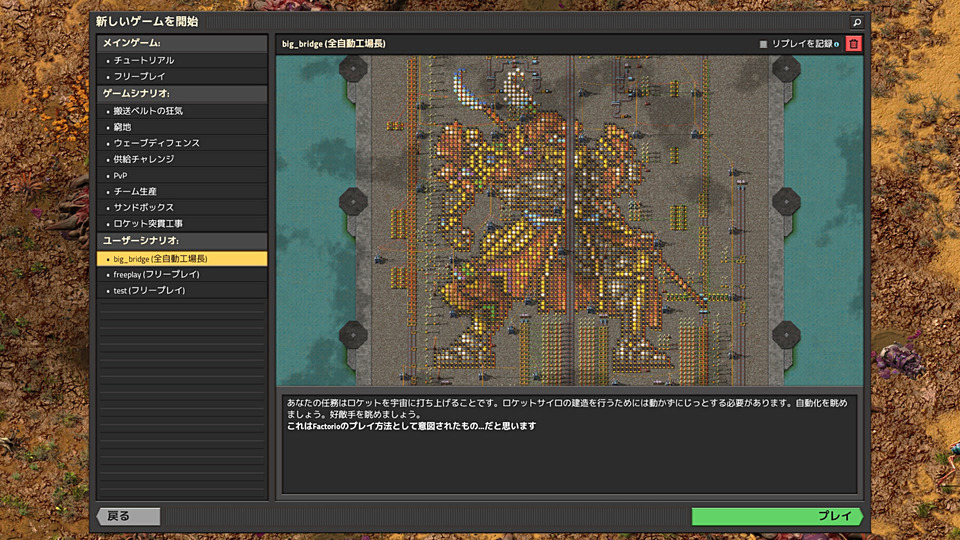
Task: Pick the チーム生産 scenario
Action: 182,191
